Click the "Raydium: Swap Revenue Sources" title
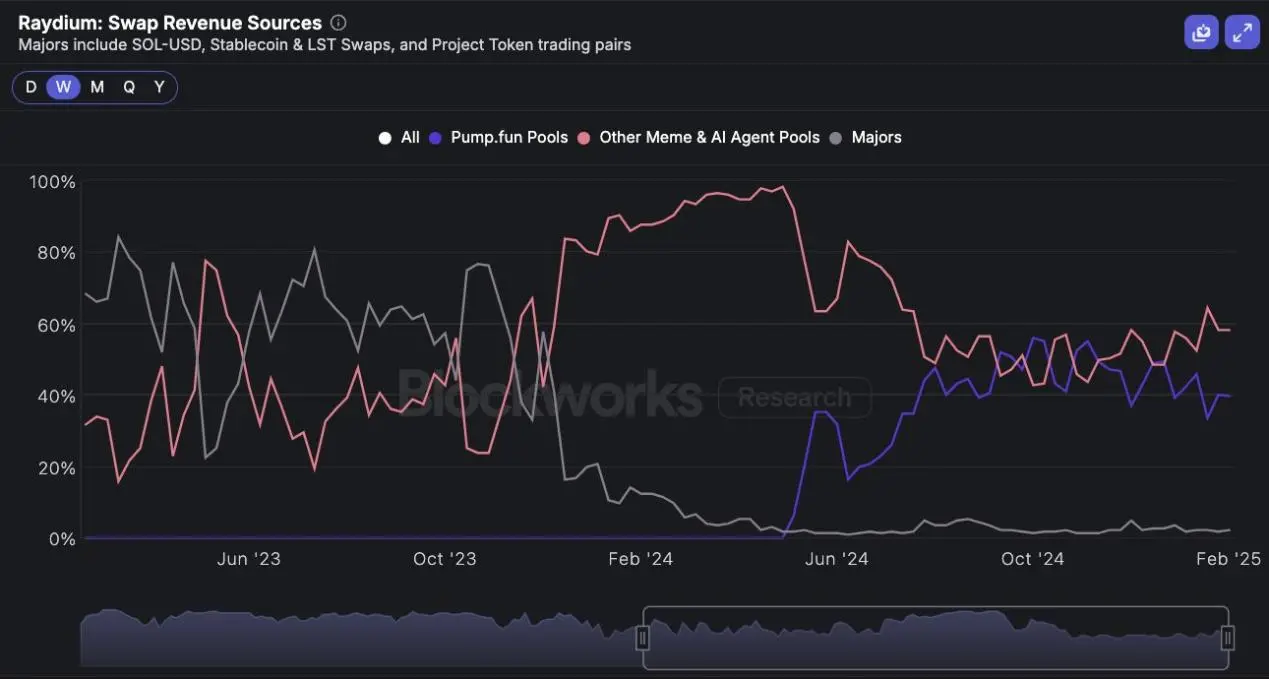This screenshot has height=679, width=1269. click(170, 22)
